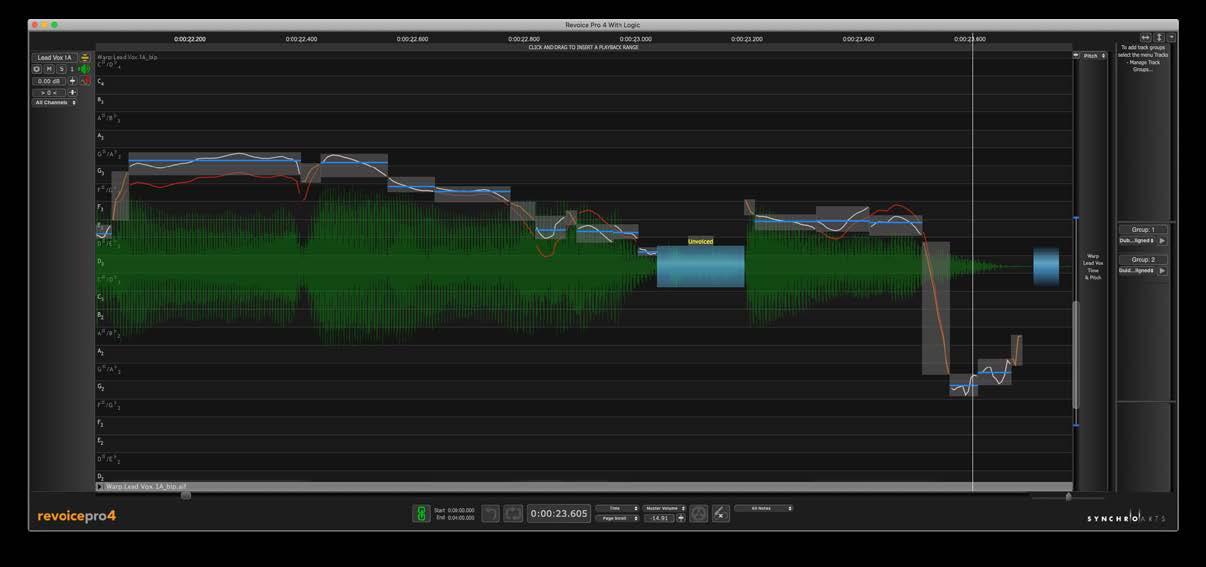Click the Warp Lead Vox Time & Pitch process label
The height and width of the screenshot is (567, 1206).
click(1094, 267)
